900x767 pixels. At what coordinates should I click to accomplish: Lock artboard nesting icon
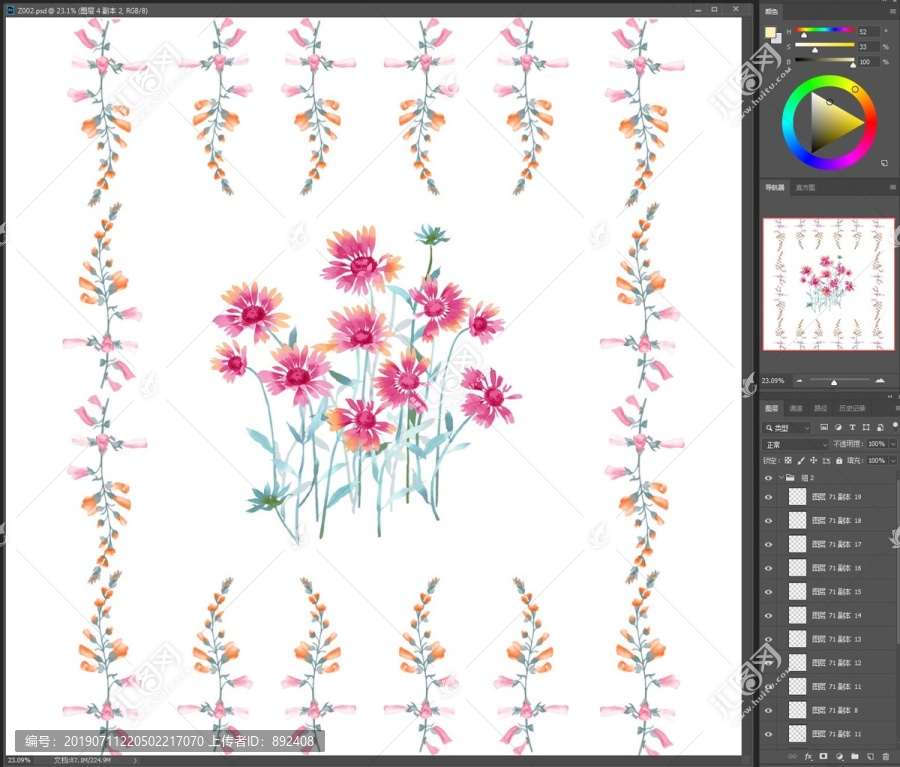click(827, 460)
